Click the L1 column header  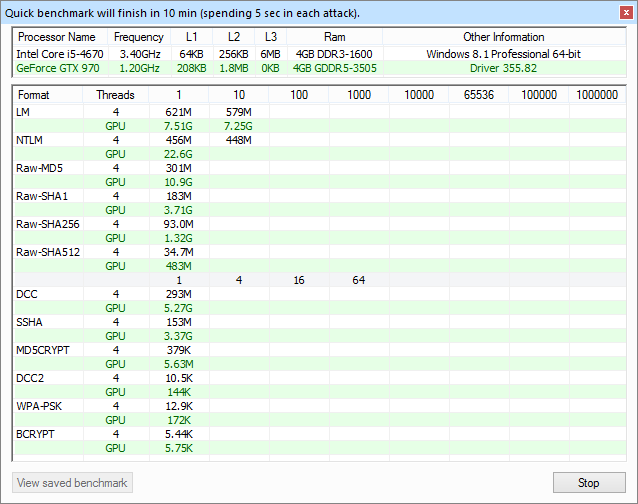coord(191,37)
